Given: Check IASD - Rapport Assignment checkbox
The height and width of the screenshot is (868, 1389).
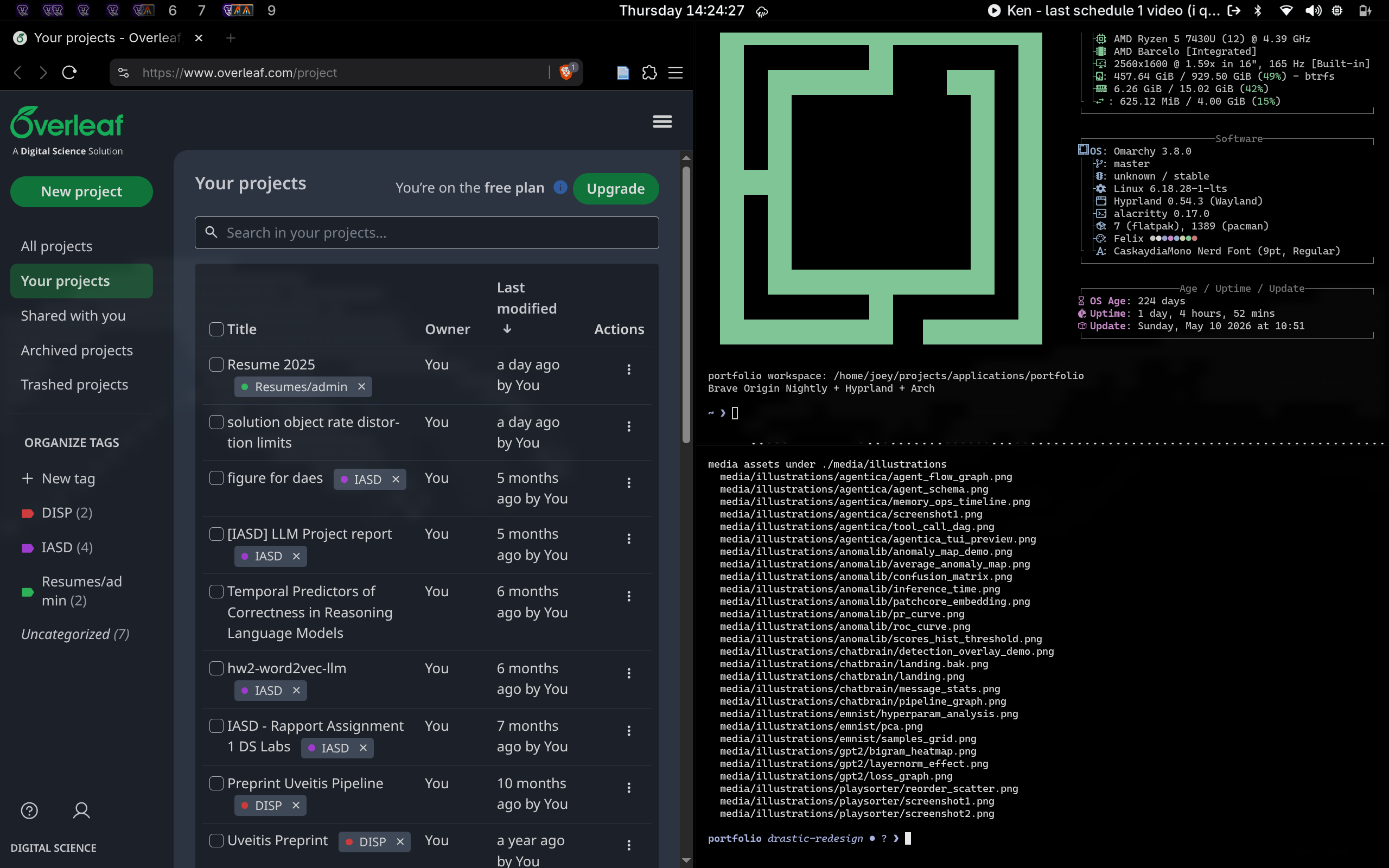Looking at the screenshot, I should click(x=216, y=726).
